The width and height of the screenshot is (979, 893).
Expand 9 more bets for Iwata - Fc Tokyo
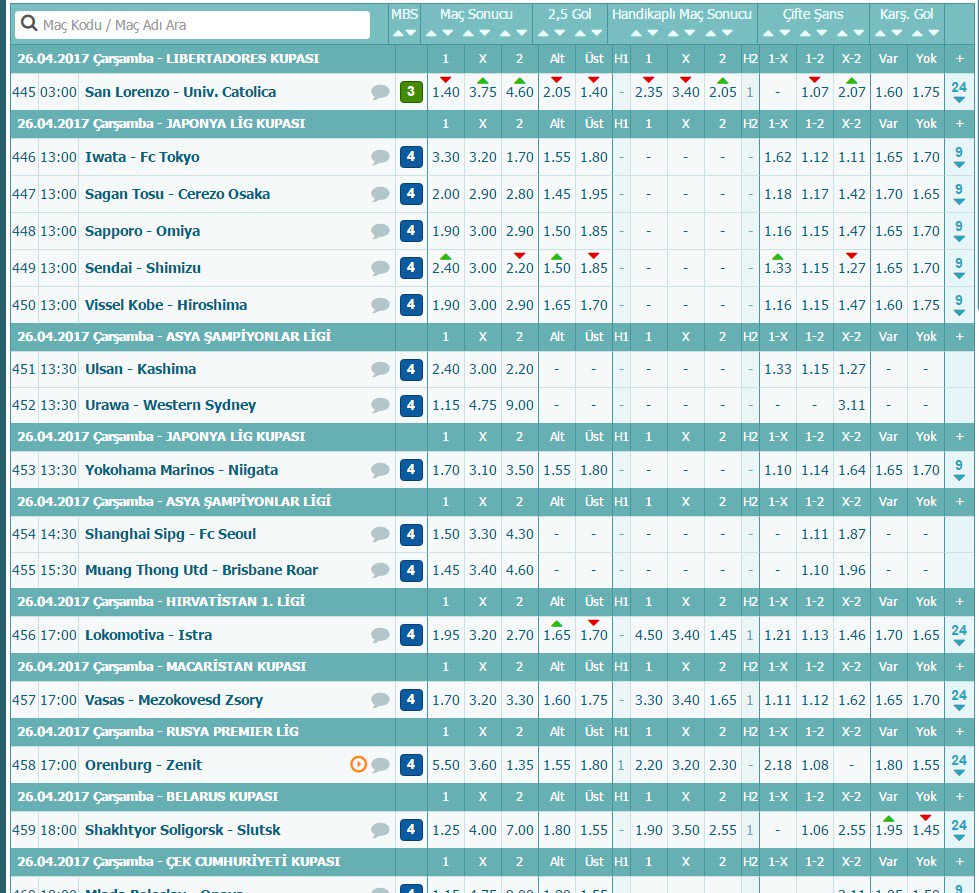pyautogui.click(x=959, y=157)
